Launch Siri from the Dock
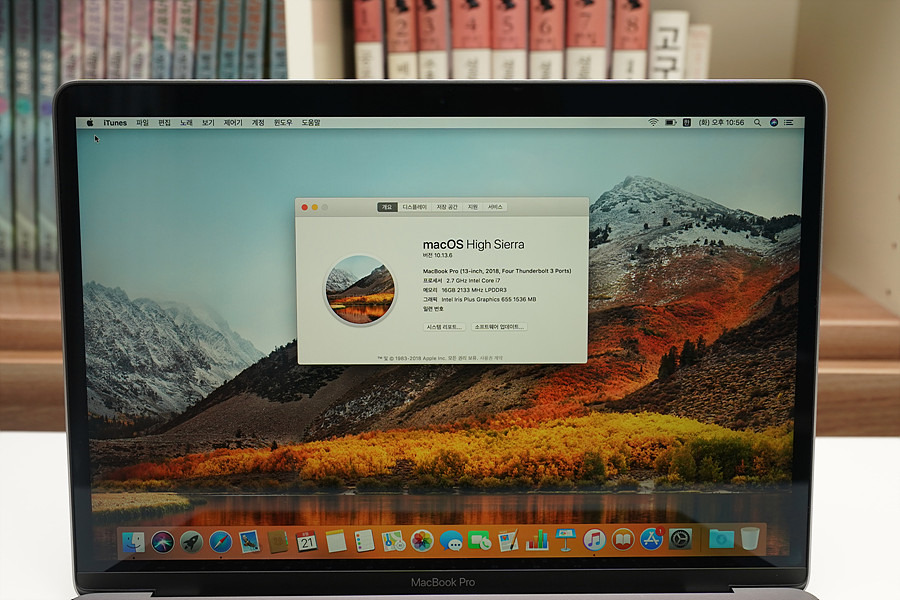Viewport: 900px width, 600px height. [162, 542]
